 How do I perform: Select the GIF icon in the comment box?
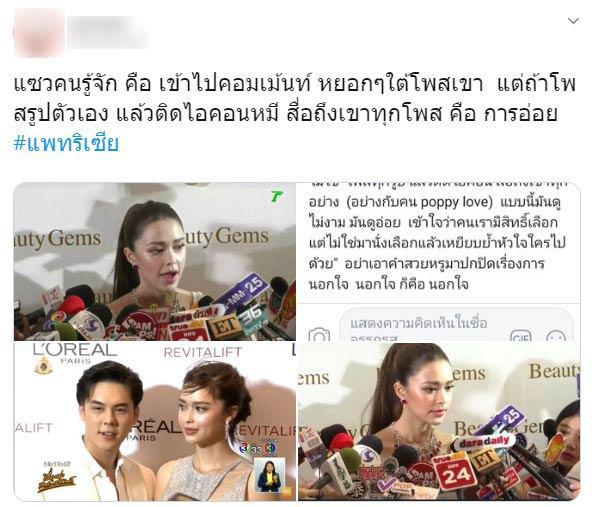point(521,336)
